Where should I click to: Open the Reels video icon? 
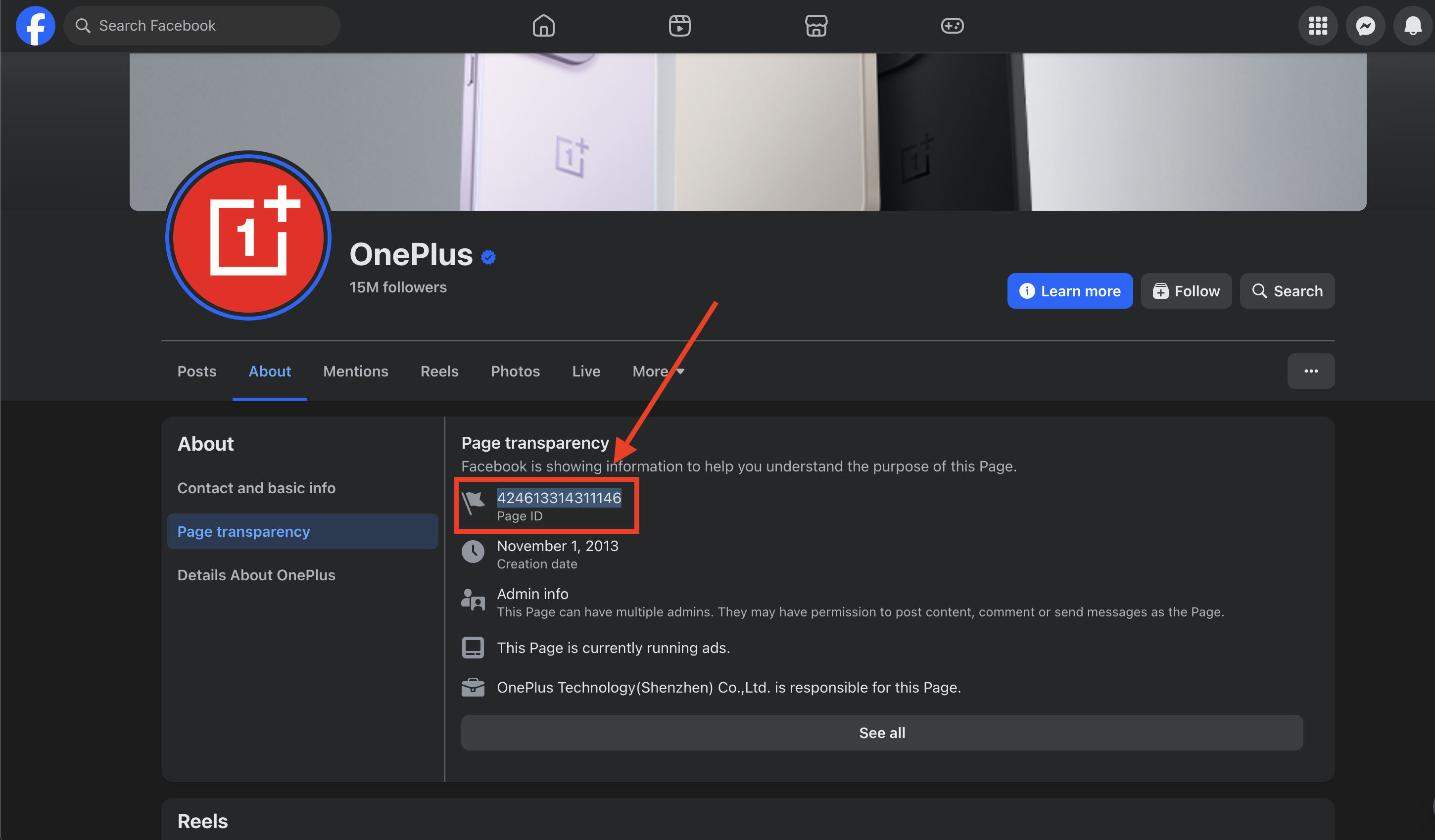point(679,26)
